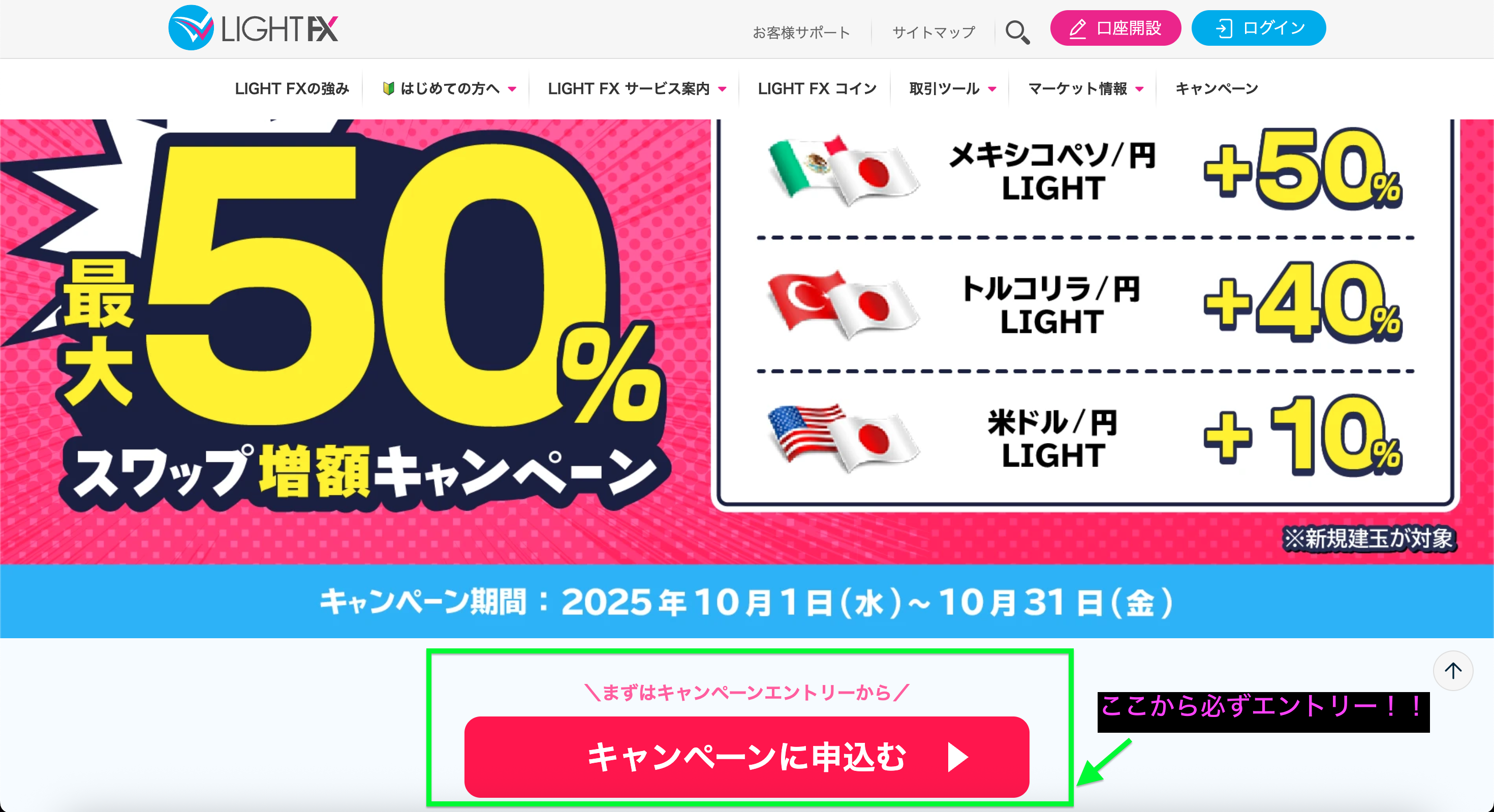This screenshot has width=1494, height=812.
Task: Open the LIGHT FX コイン menu item
Action: pyautogui.click(x=817, y=89)
